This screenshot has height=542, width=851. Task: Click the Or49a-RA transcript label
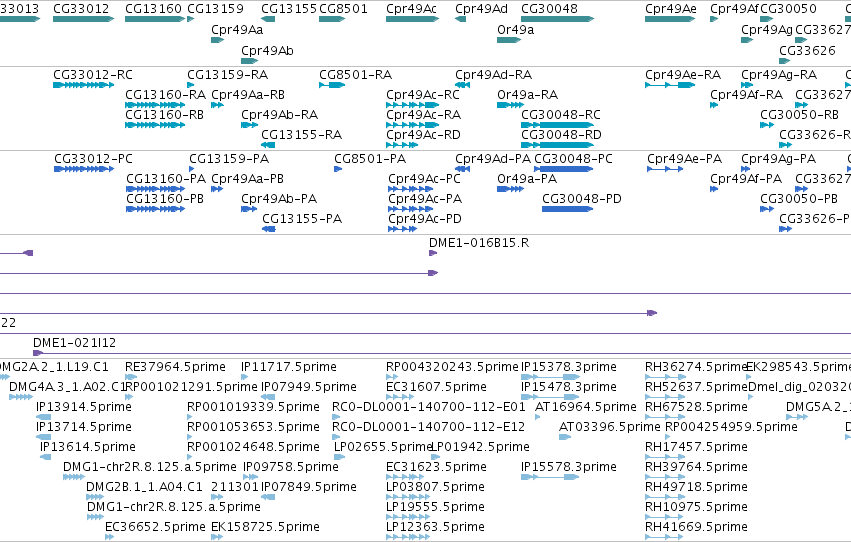527,95
